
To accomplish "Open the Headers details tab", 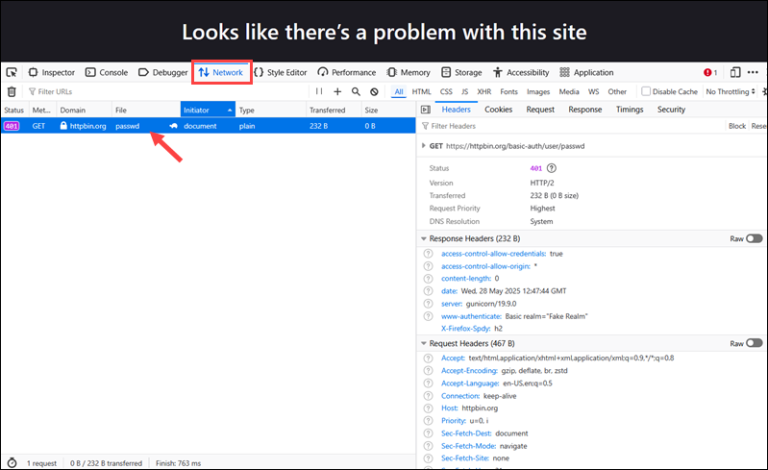I will [456, 110].
